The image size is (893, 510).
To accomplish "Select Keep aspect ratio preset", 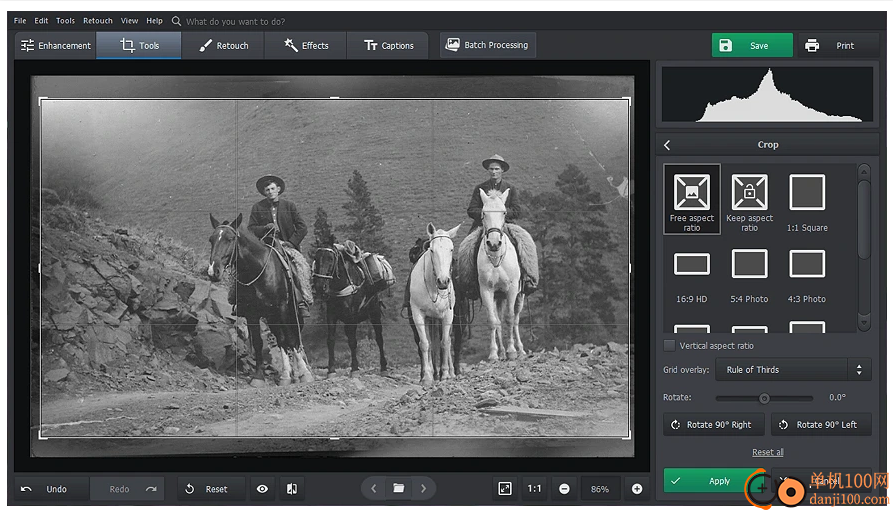I will pyautogui.click(x=749, y=202).
